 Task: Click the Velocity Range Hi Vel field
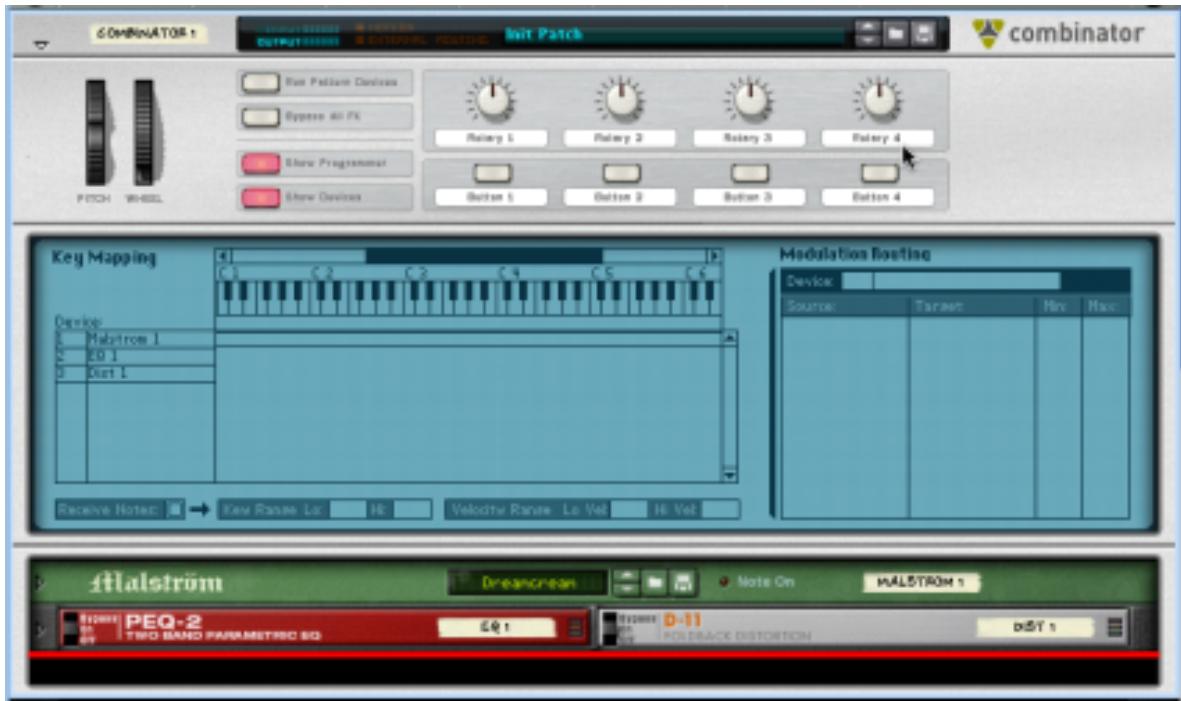point(721,510)
